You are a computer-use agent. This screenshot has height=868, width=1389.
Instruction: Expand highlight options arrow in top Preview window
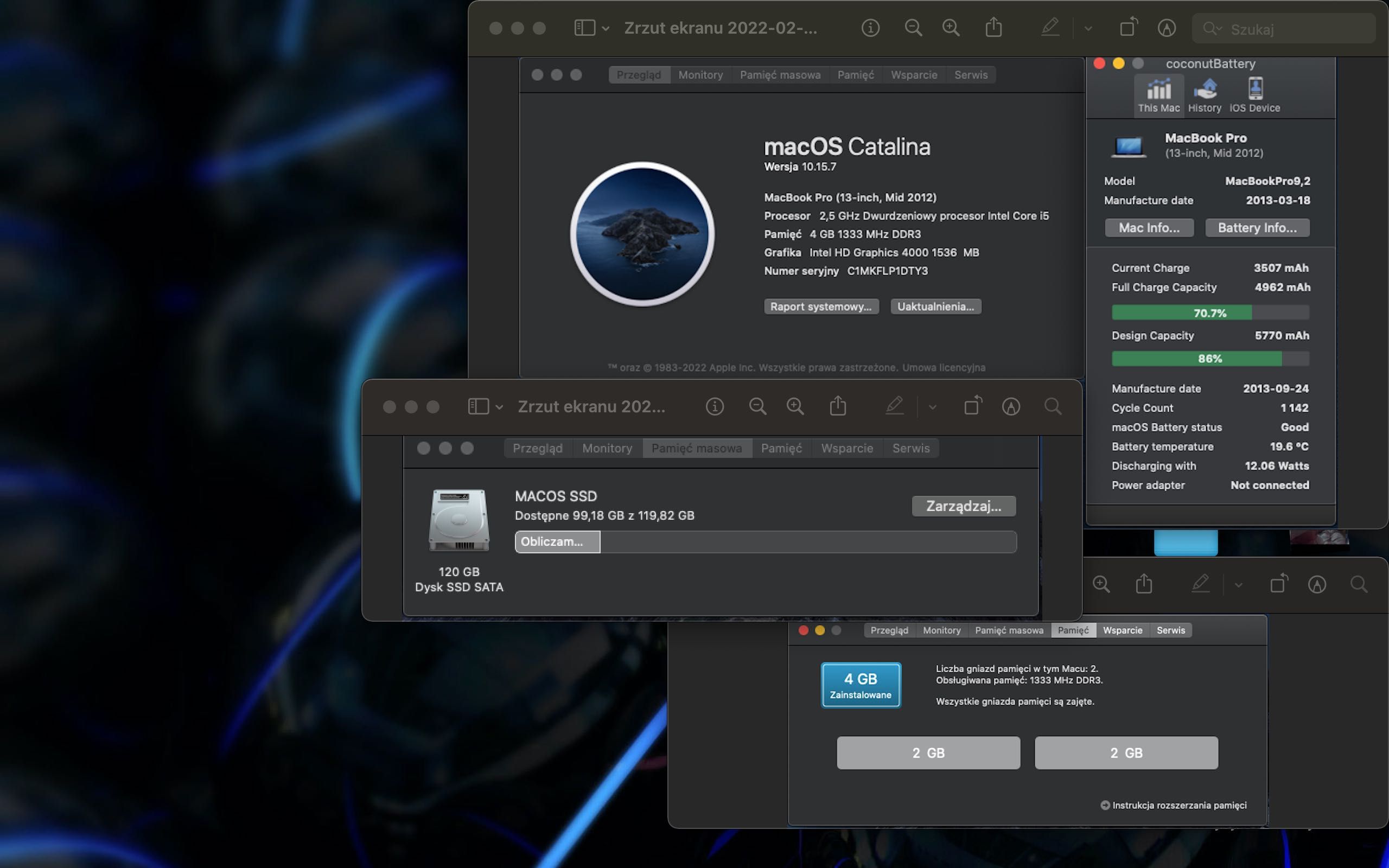1088,28
